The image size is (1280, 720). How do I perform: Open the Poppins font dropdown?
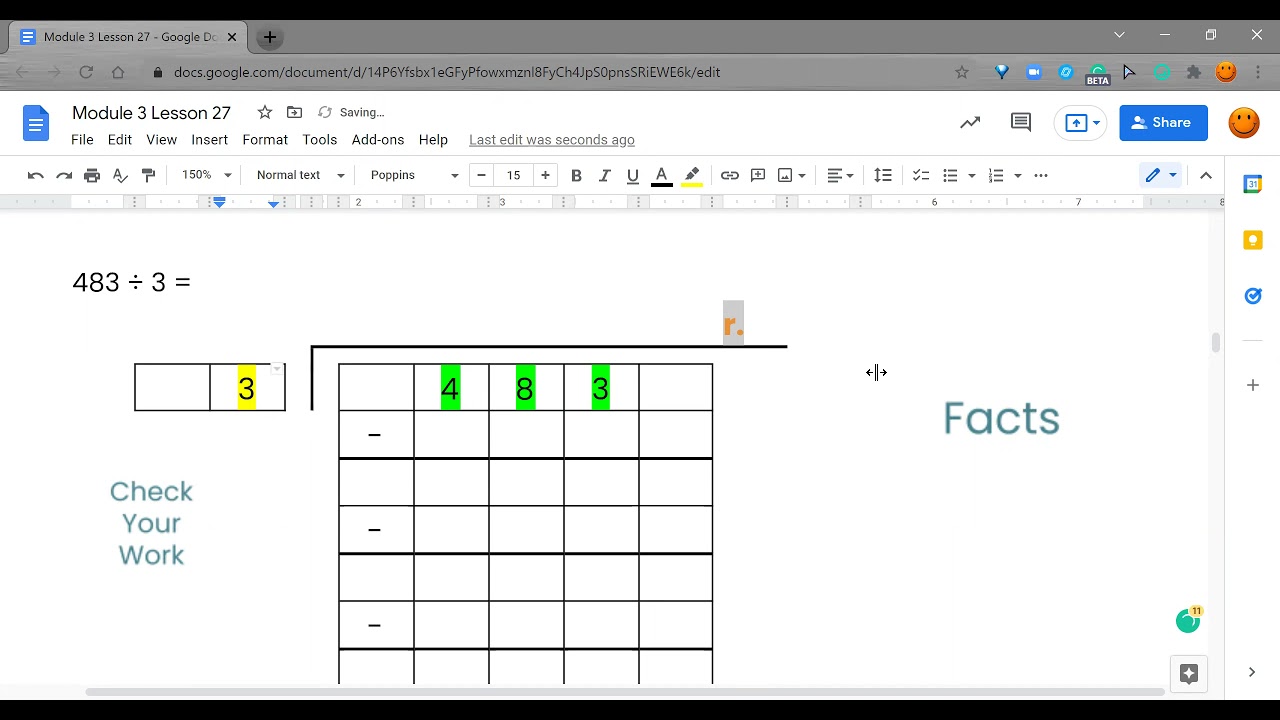point(414,175)
